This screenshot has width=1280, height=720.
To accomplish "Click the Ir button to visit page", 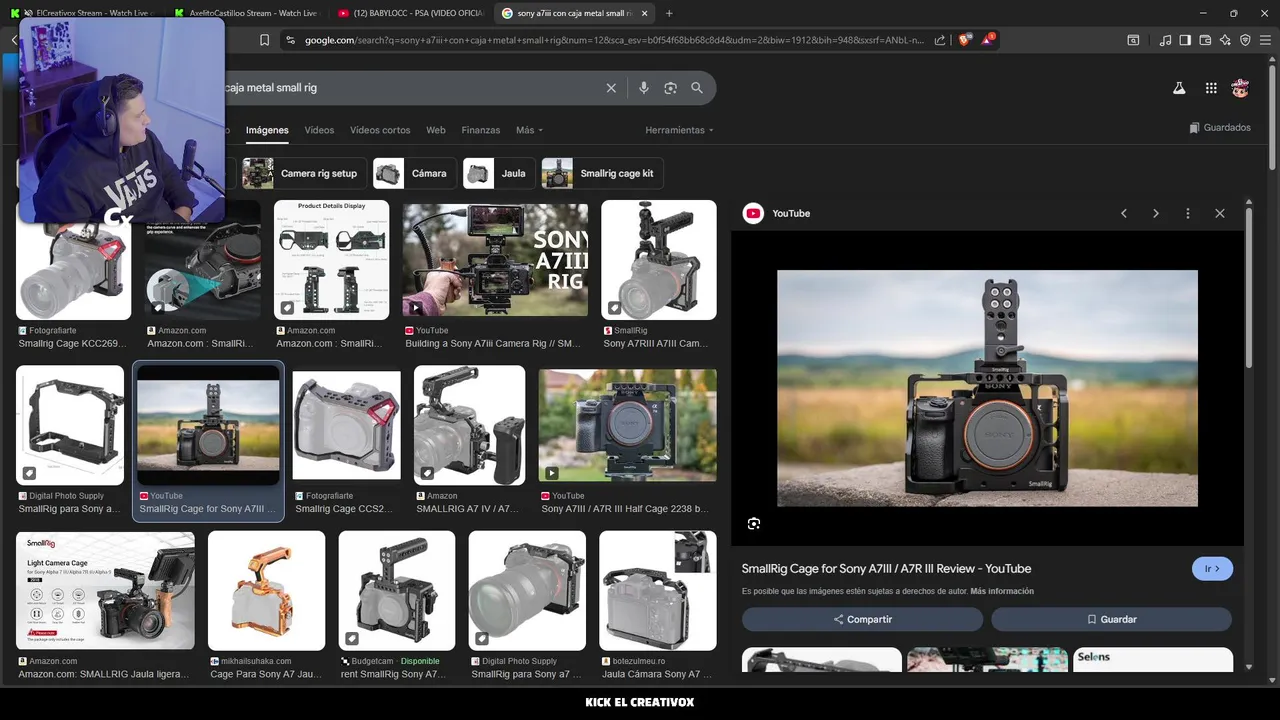I will pos(1212,569).
